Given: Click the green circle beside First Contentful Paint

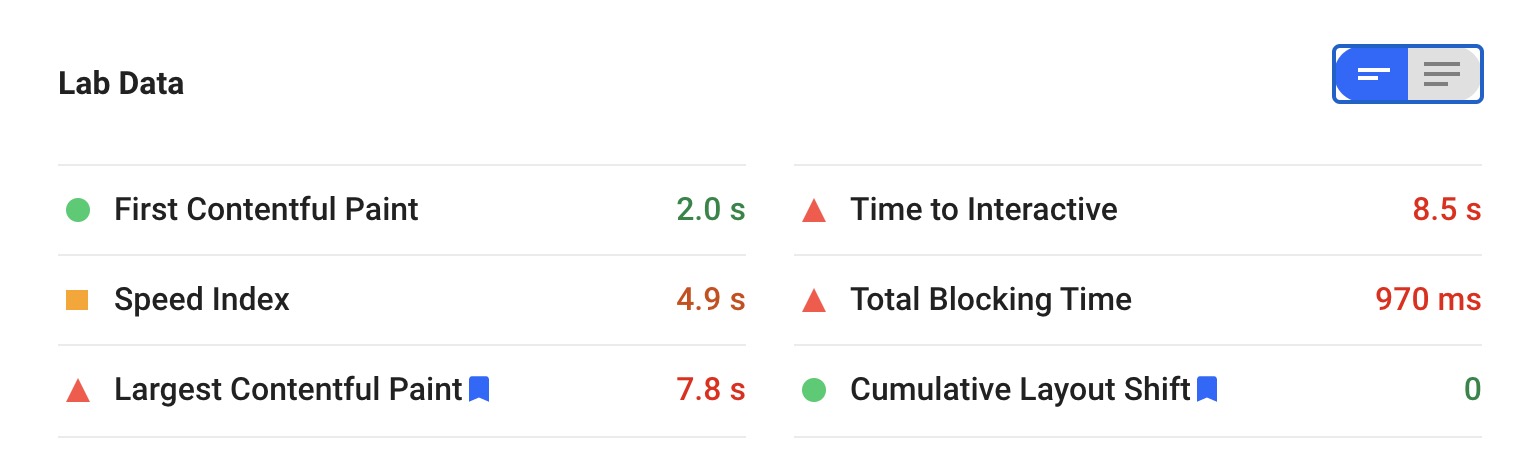Looking at the screenshot, I should tap(78, 210).
